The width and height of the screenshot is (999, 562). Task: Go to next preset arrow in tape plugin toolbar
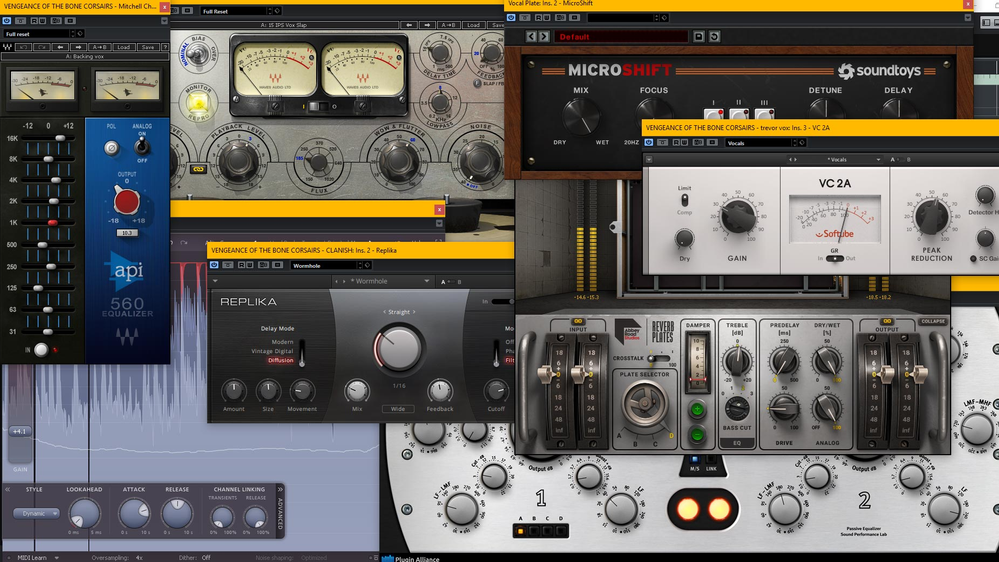click(426, 25)
